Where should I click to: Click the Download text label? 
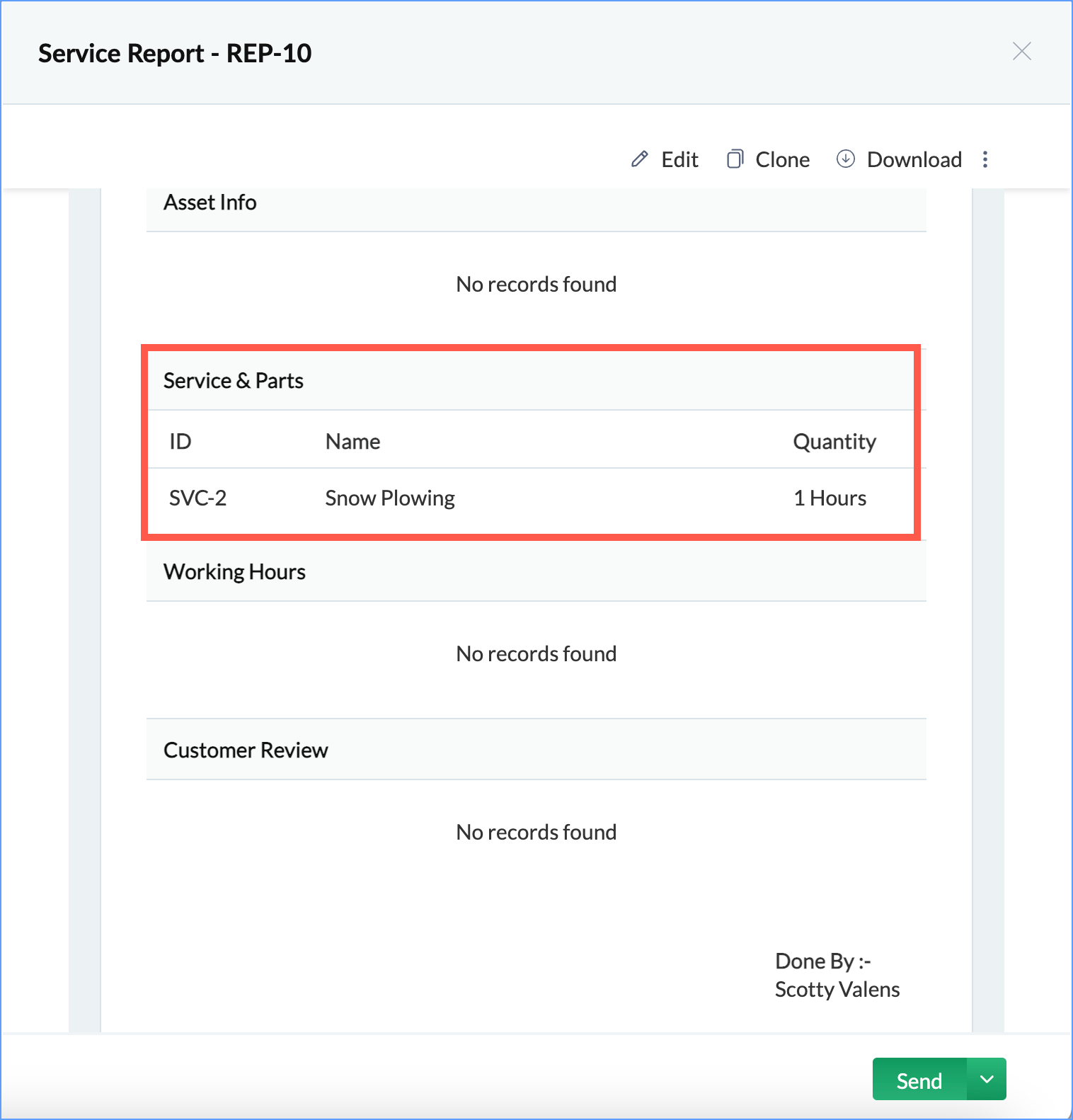(x=914, y=160)
